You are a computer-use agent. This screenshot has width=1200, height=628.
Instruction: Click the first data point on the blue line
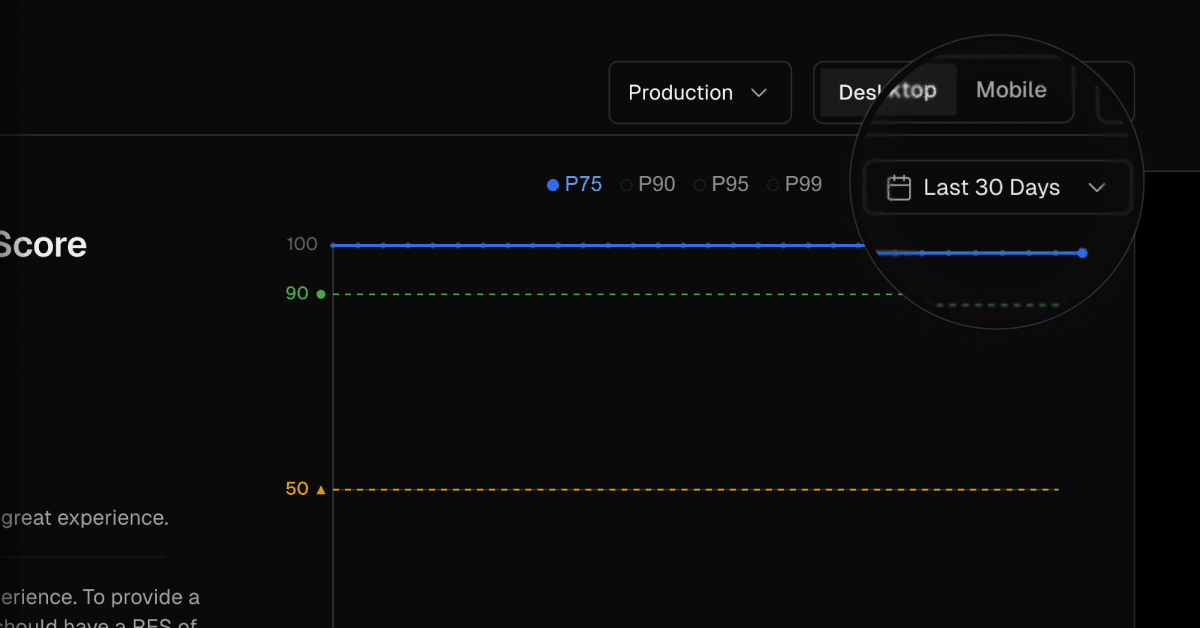(333, 245)
